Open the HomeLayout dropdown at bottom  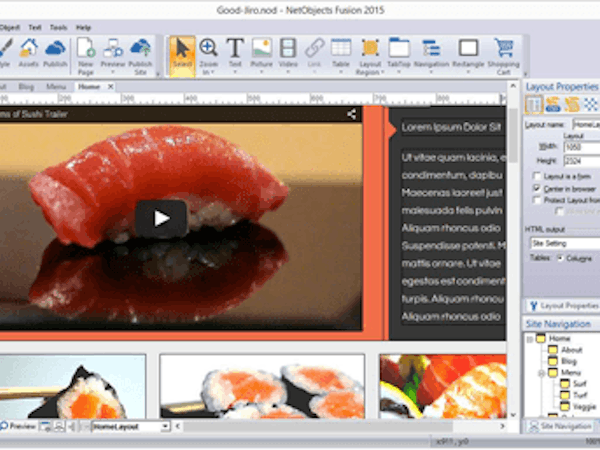coord(165,426)
